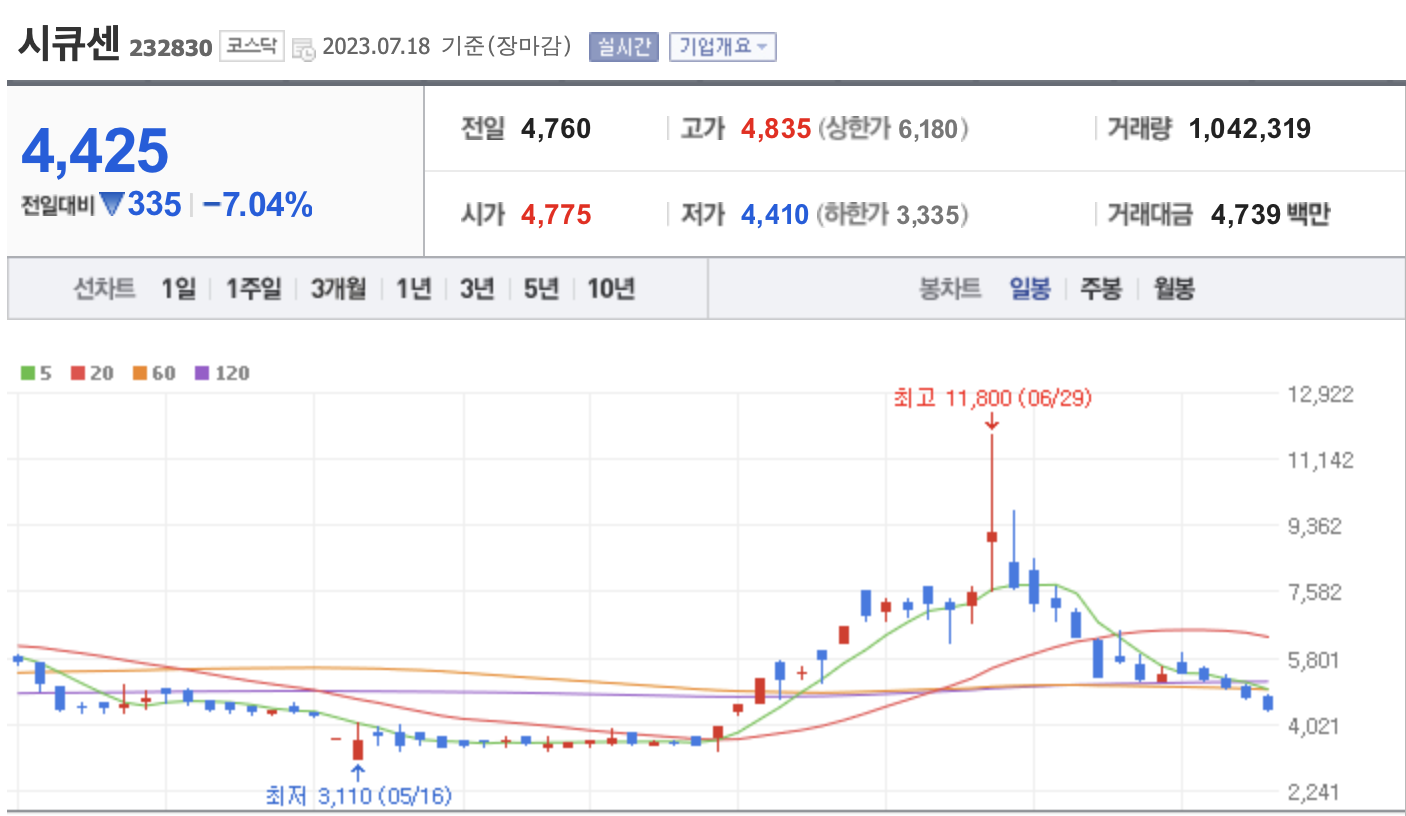Viewport: 1406px width, 816px height.
Task: Select the 3년 line chart tab
Action: coord(477,289)
